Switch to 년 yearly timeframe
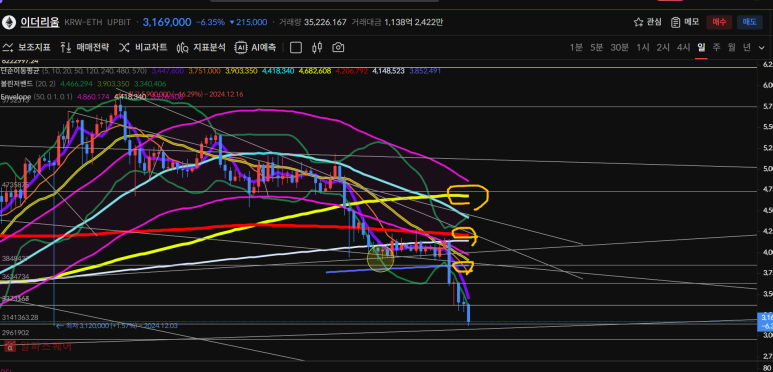773x372 pixels. click(747, 48)
